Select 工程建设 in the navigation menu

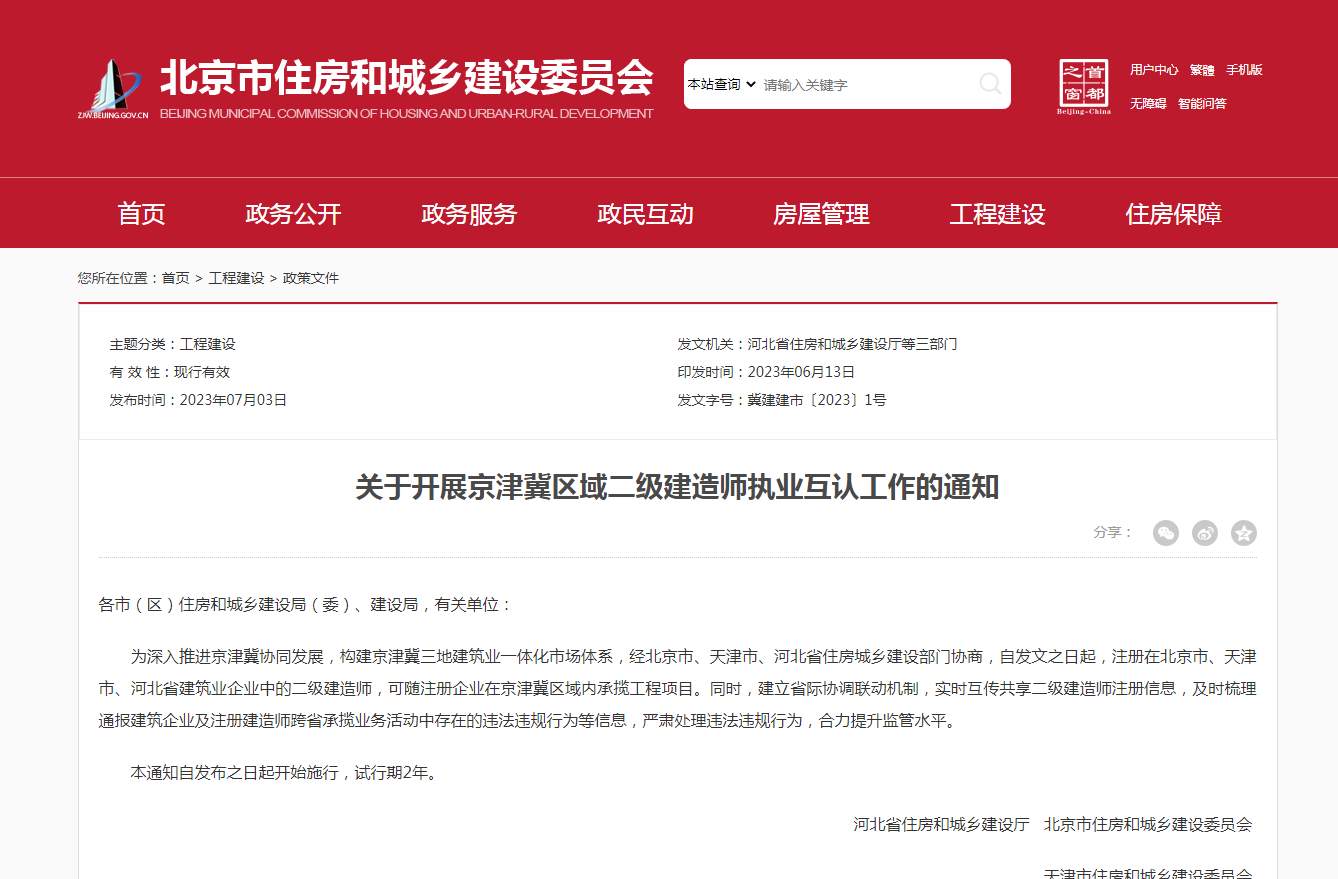click(x=996, y=213)
